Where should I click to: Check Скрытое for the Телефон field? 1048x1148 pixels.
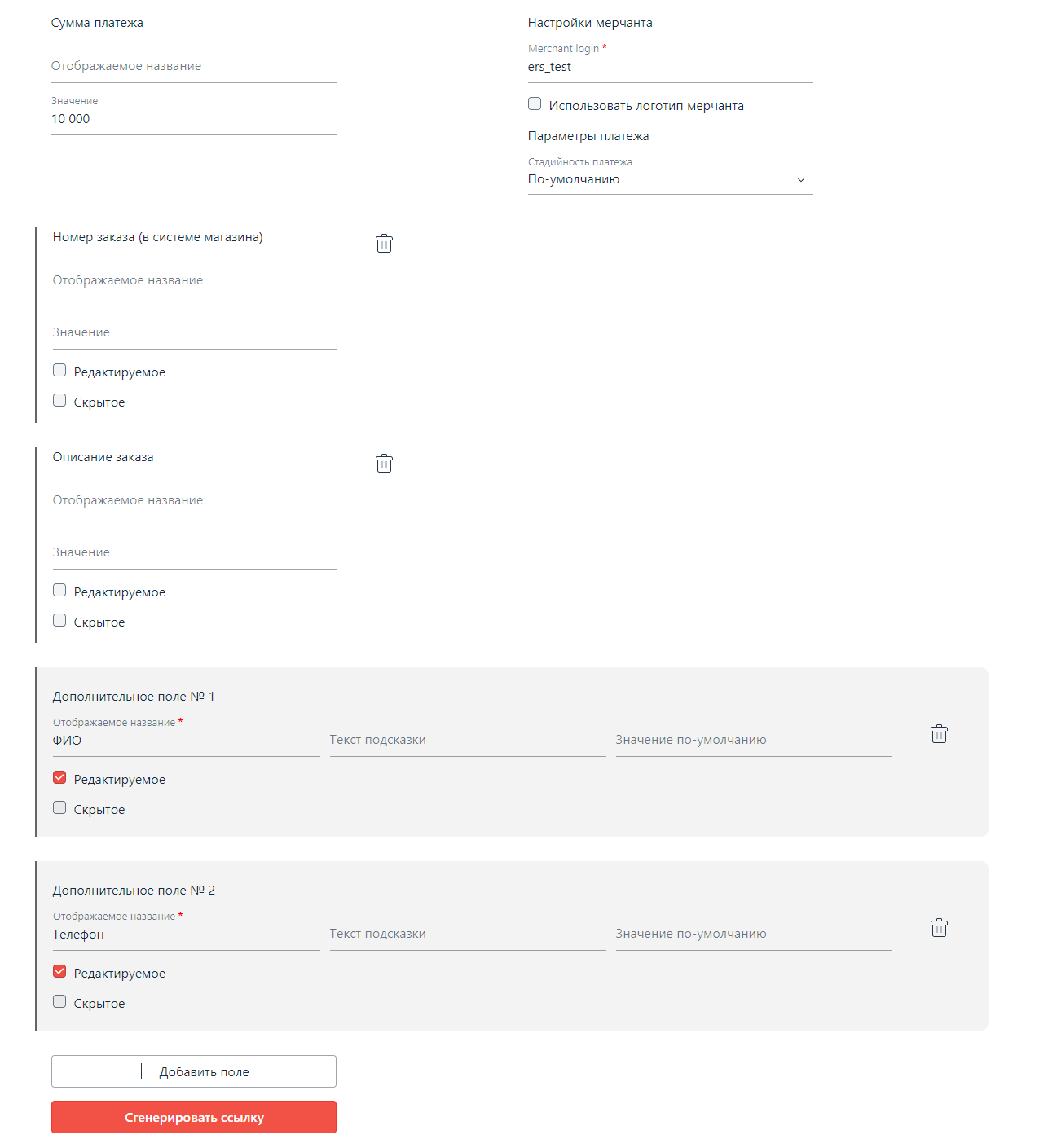pyautogui.click(x=59, y=1002)
